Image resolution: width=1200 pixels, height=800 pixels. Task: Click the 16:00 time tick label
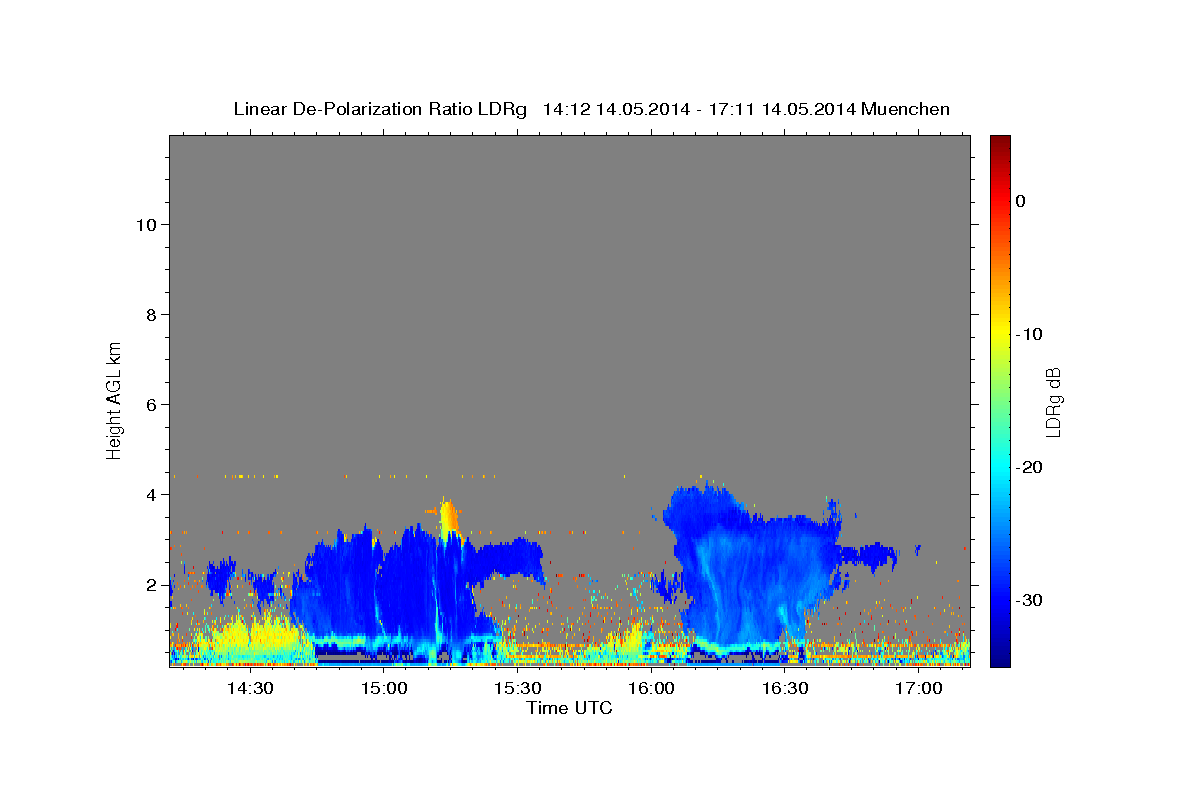pyautogui.click(x=650, y=688)
